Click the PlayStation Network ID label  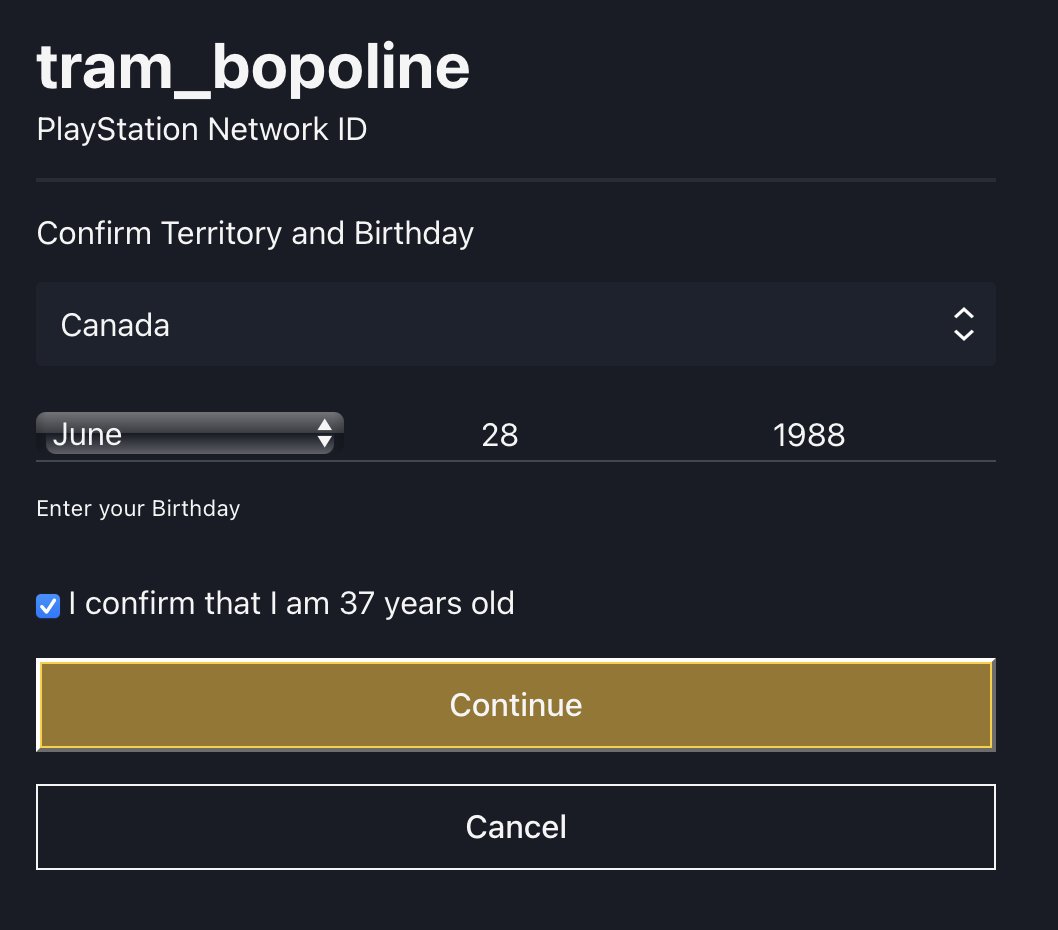coord(201,130)
